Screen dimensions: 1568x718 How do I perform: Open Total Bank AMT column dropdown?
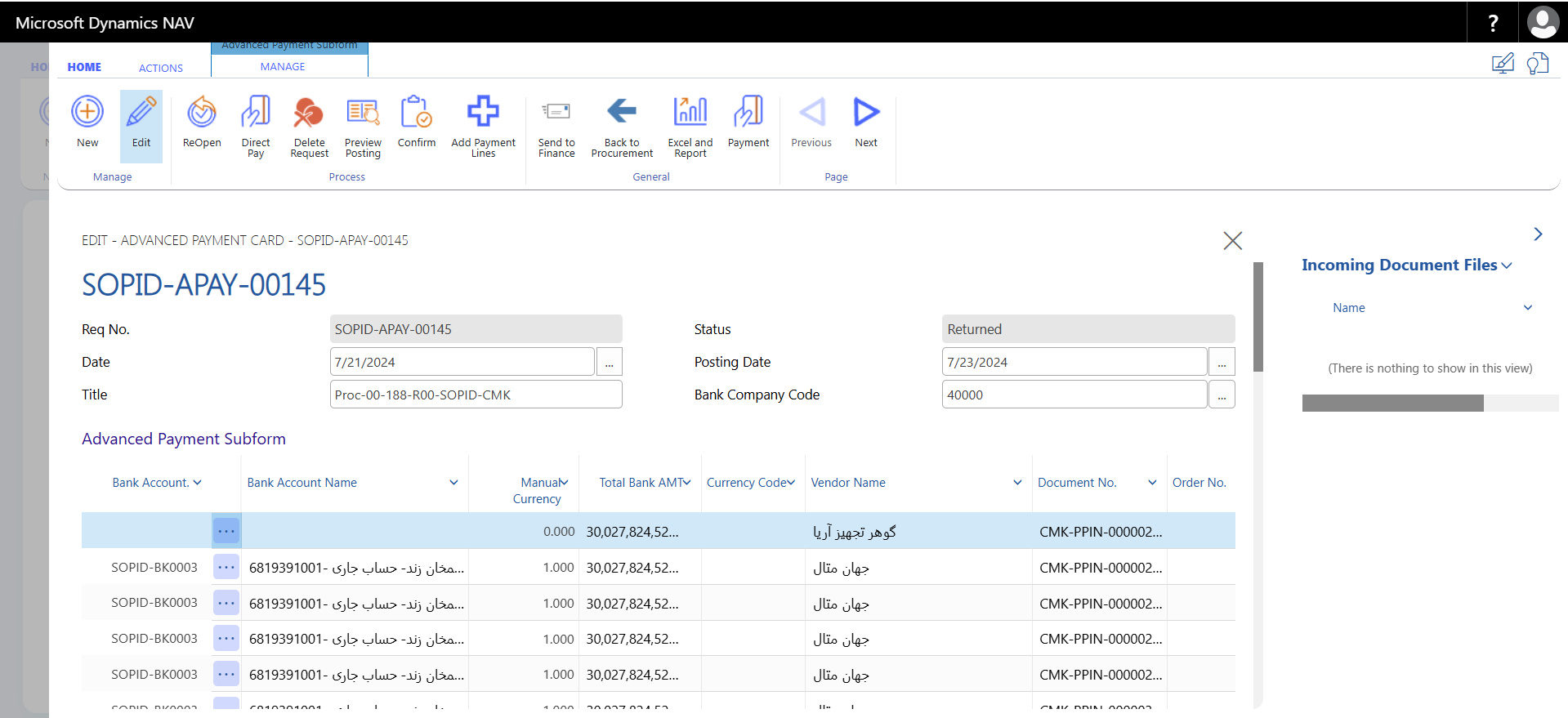tap(687, 483)
